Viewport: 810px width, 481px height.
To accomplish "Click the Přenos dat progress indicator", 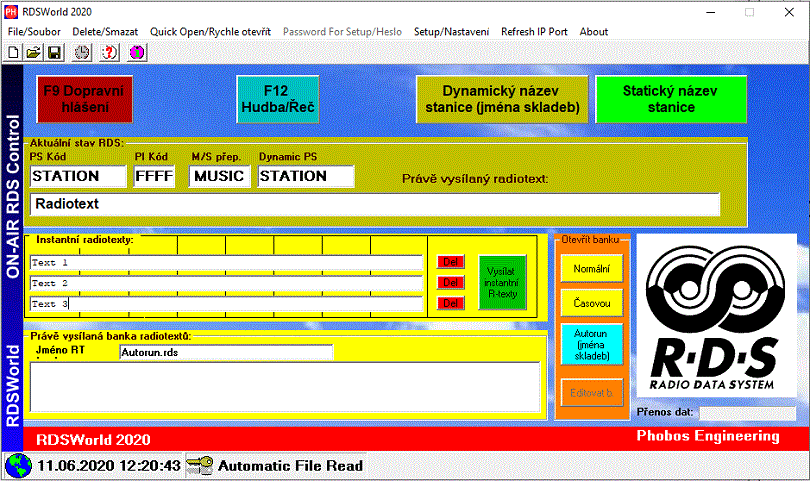I will (x=747, y=413).
